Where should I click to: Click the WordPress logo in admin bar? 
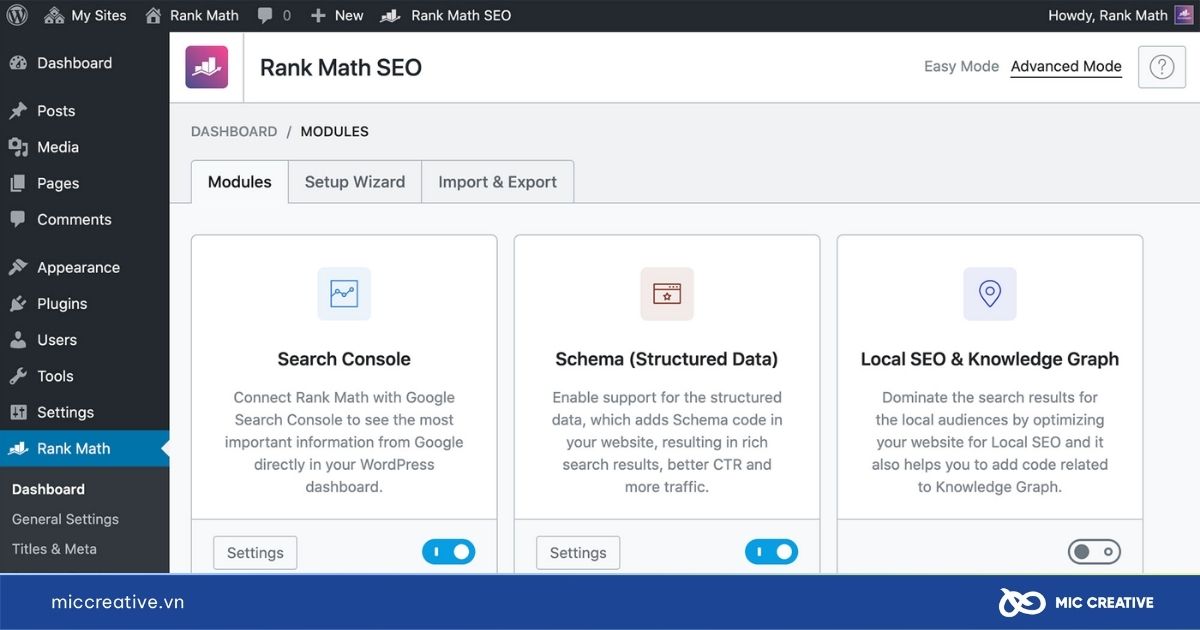click(x=17, y=15)
